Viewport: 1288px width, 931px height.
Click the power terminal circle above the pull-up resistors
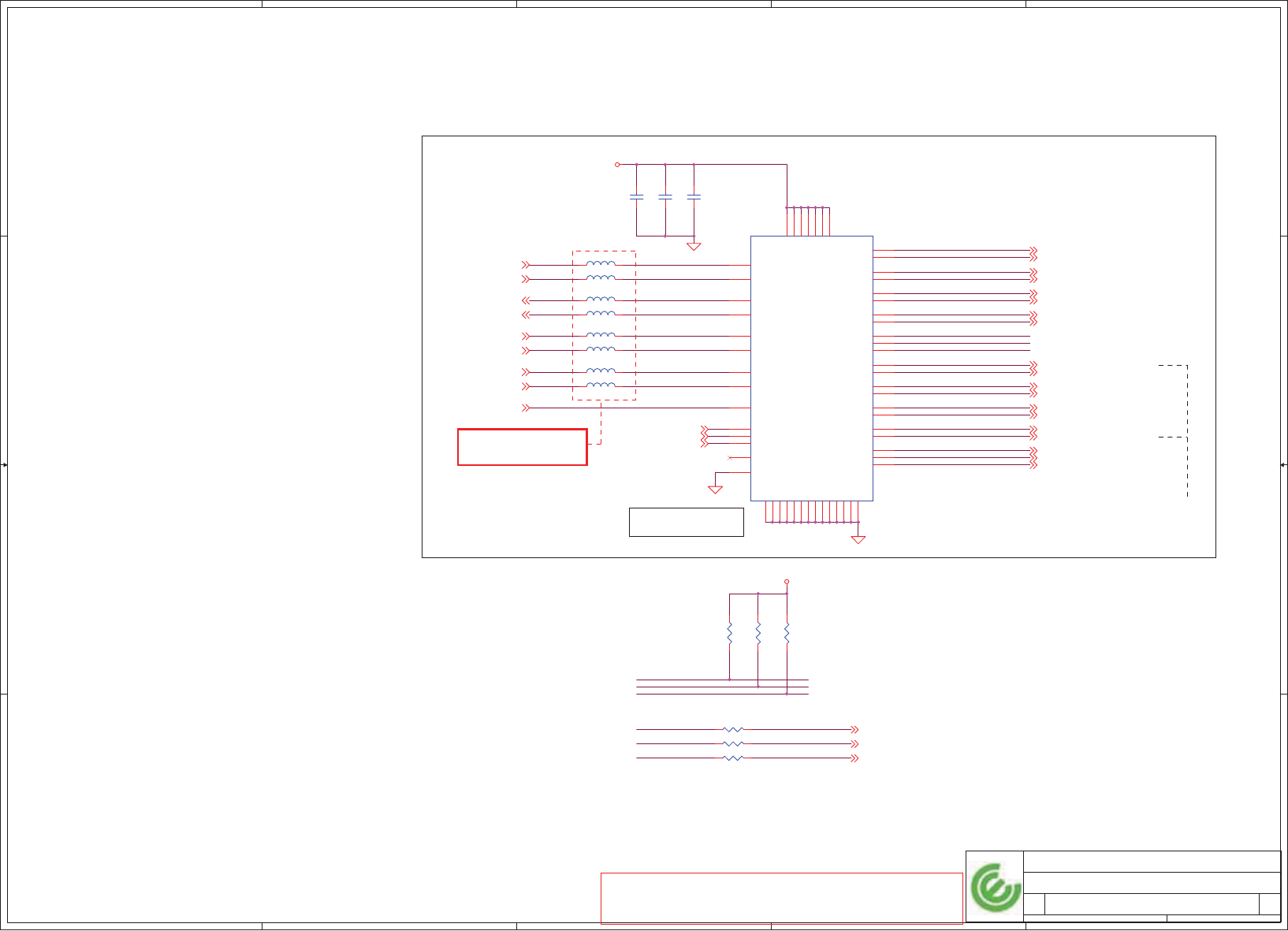coord(787,582)
